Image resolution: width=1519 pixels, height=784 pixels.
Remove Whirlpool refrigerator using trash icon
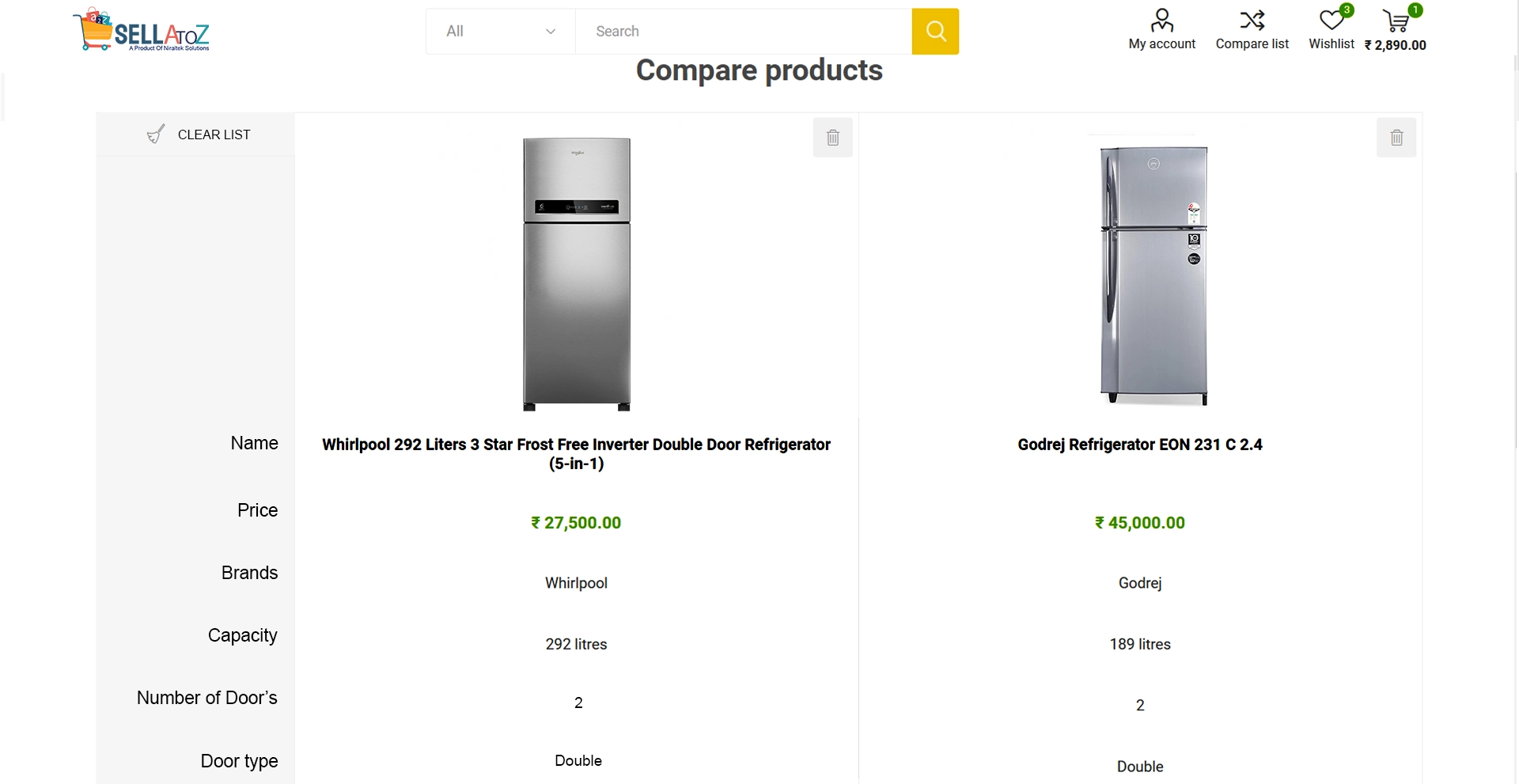click(x=833, y=138)
